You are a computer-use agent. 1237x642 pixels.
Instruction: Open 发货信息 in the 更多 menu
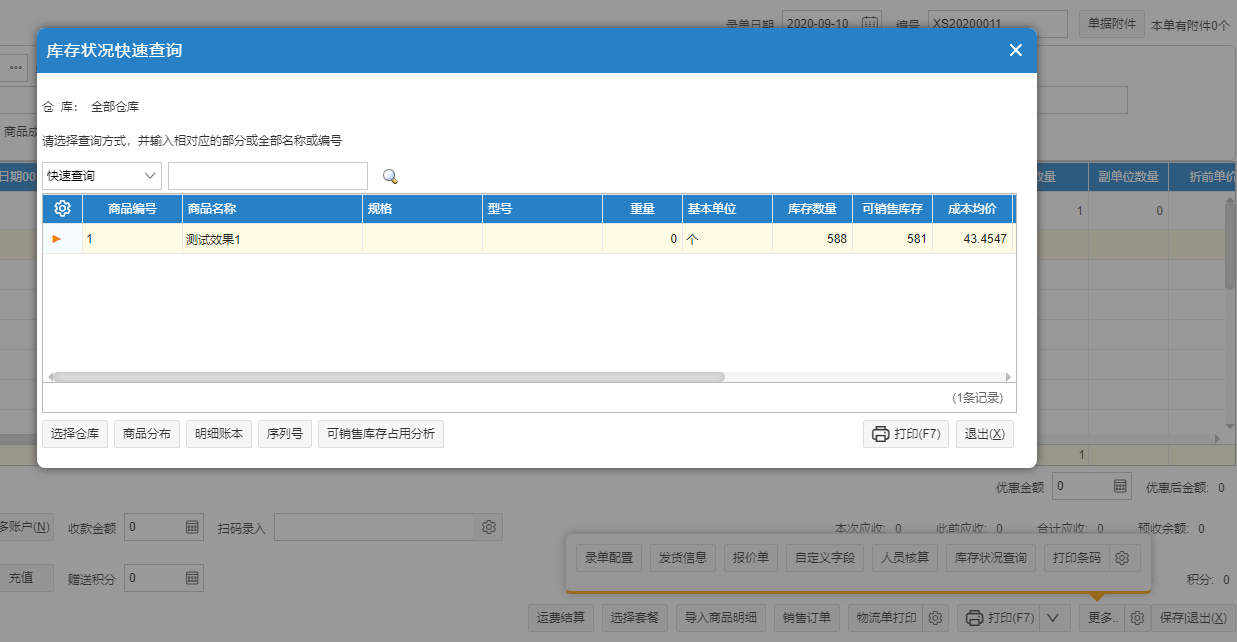[x=683, y=557]
